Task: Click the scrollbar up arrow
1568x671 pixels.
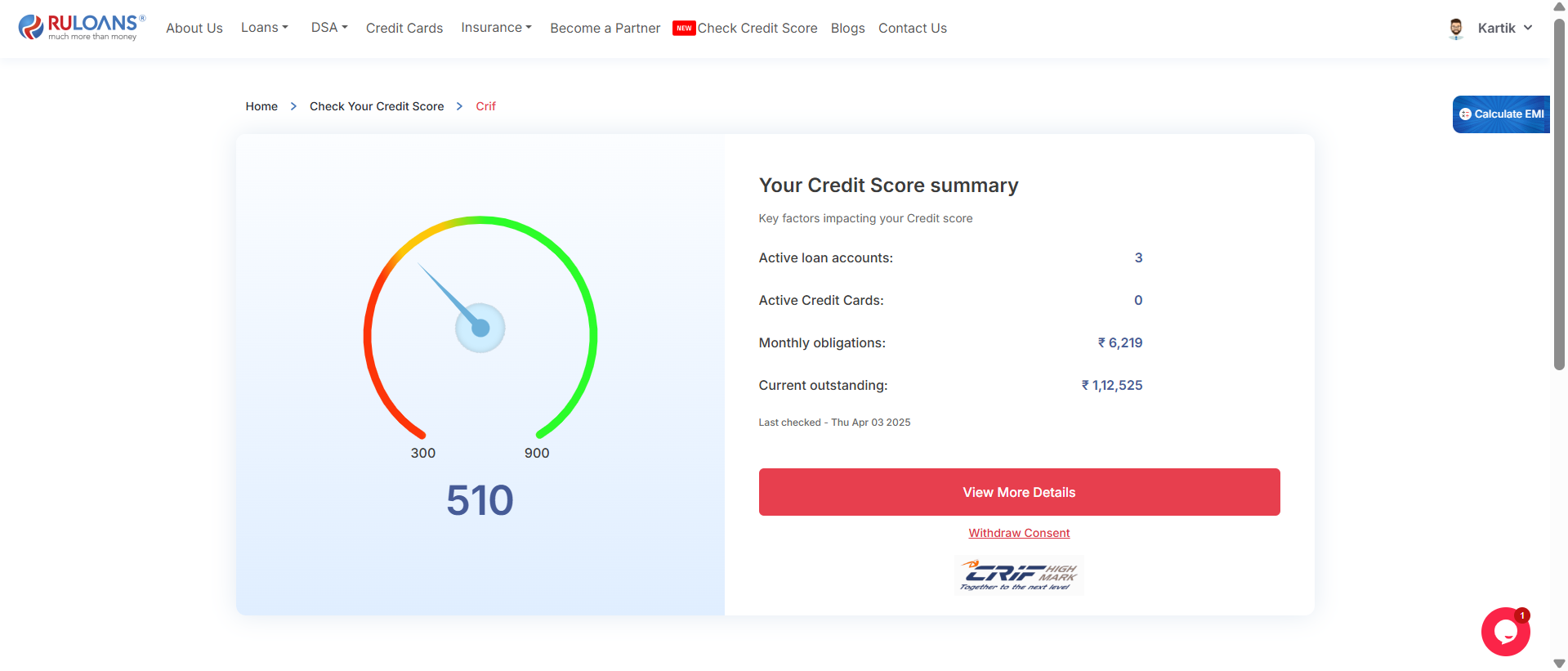Action: [1559, 7]
